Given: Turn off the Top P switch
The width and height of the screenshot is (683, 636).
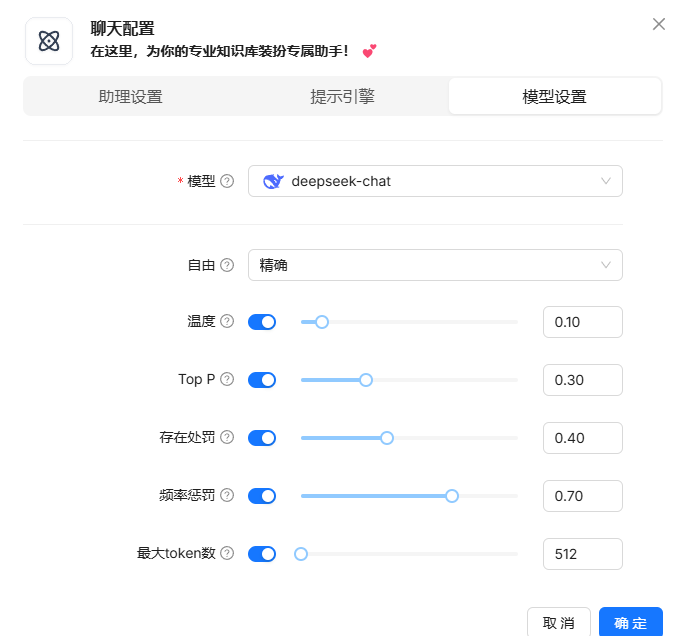Looking at the screenshot, I should [x=262, y=380].
